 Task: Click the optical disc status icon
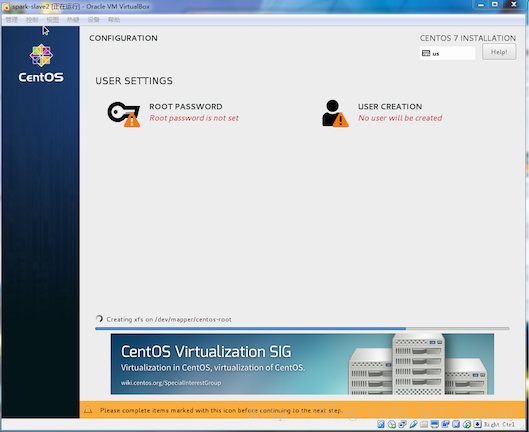(x=392, y=424)
